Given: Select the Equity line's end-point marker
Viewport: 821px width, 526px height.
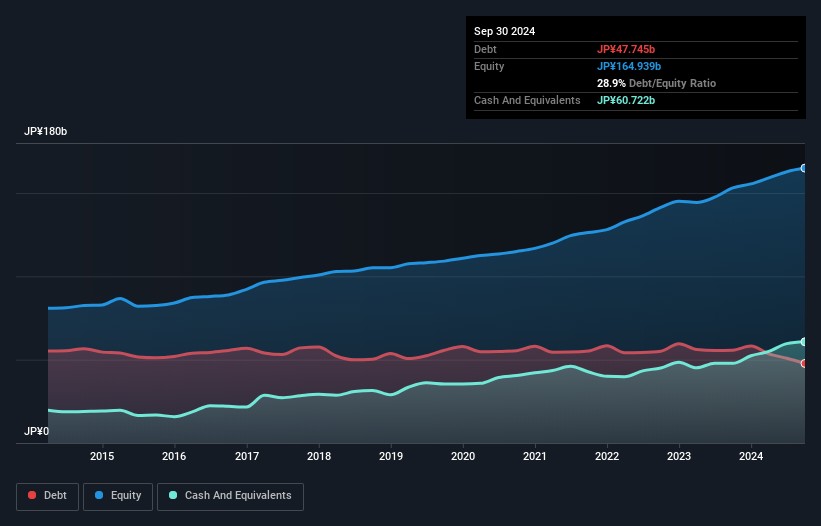Looking at the screenshot, I should point(803,168).
